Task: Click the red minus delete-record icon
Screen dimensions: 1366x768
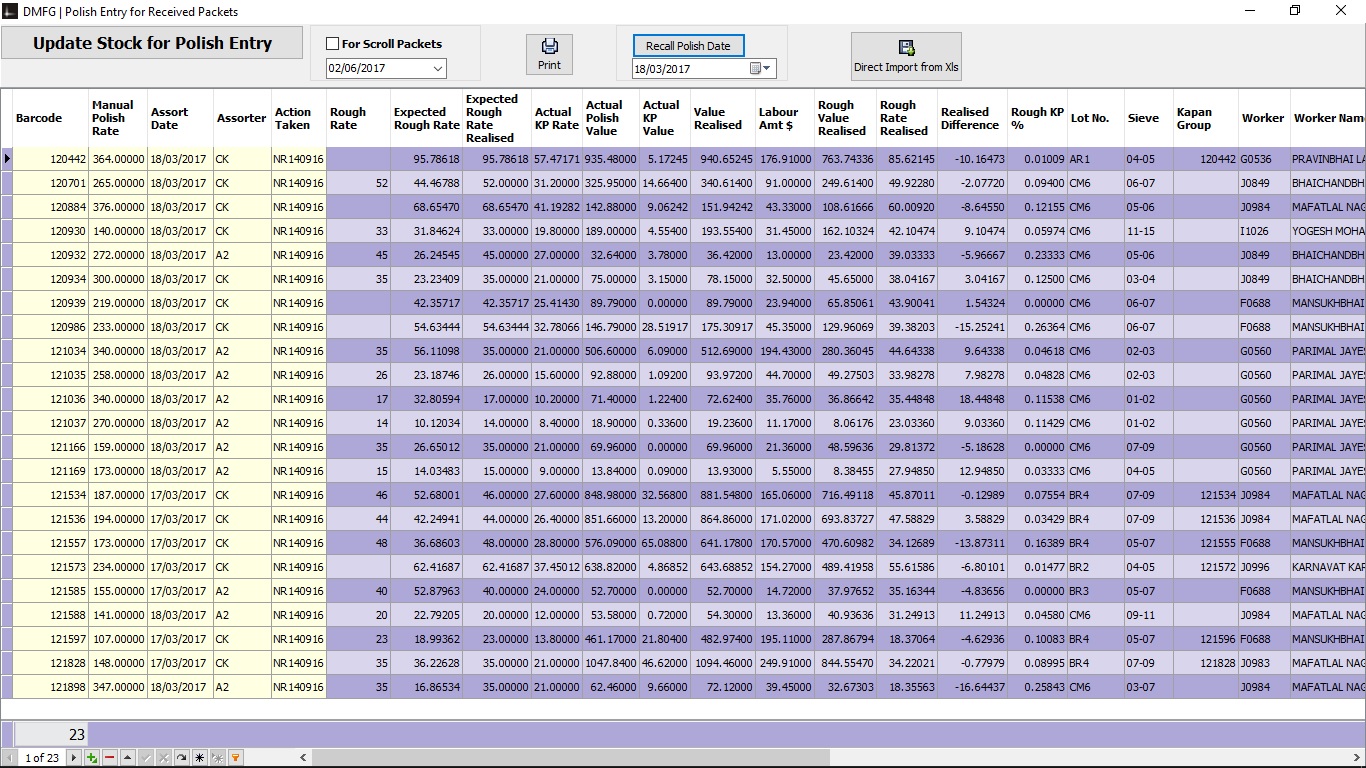Action: click(109, 757)
